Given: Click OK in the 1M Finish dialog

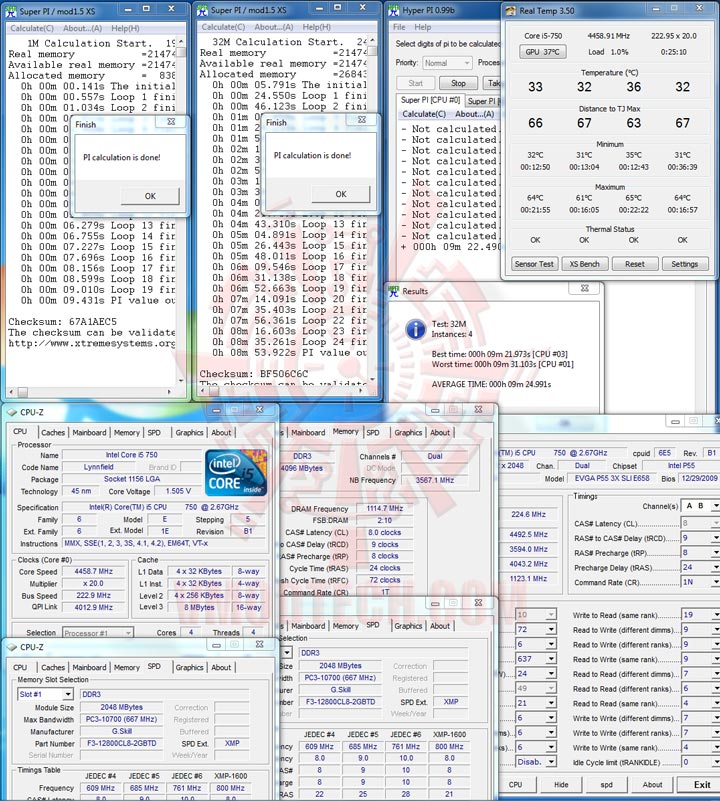Looking at the screenshot, I should (x=150, y=196).
